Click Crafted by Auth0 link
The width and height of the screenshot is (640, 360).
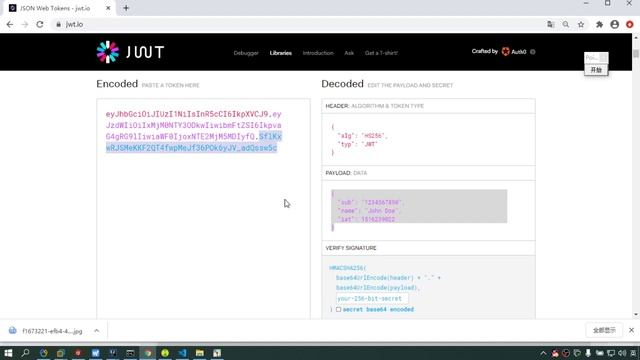tap(499, 51)
